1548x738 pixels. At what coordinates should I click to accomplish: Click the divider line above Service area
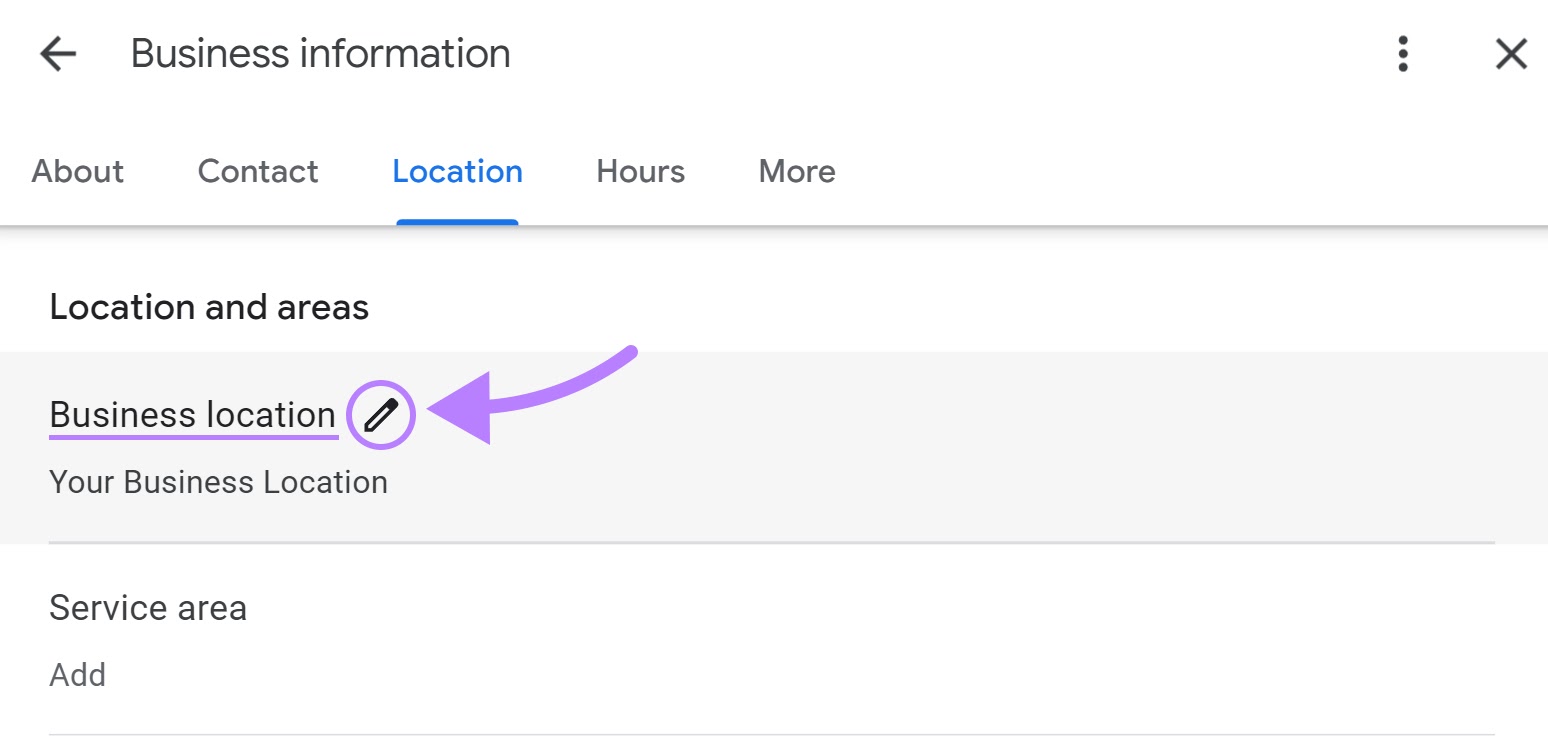tap(772, 543)
